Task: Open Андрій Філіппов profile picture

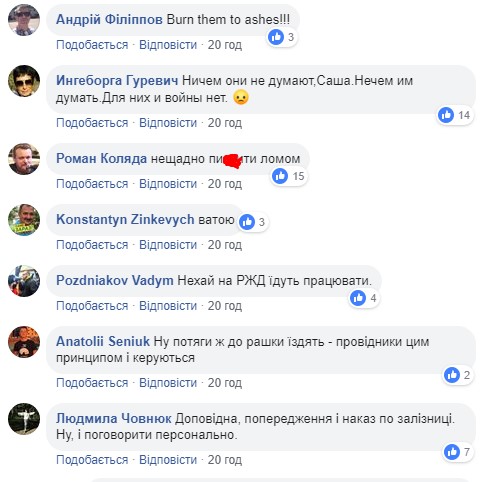Action: [x=24, y=20]
